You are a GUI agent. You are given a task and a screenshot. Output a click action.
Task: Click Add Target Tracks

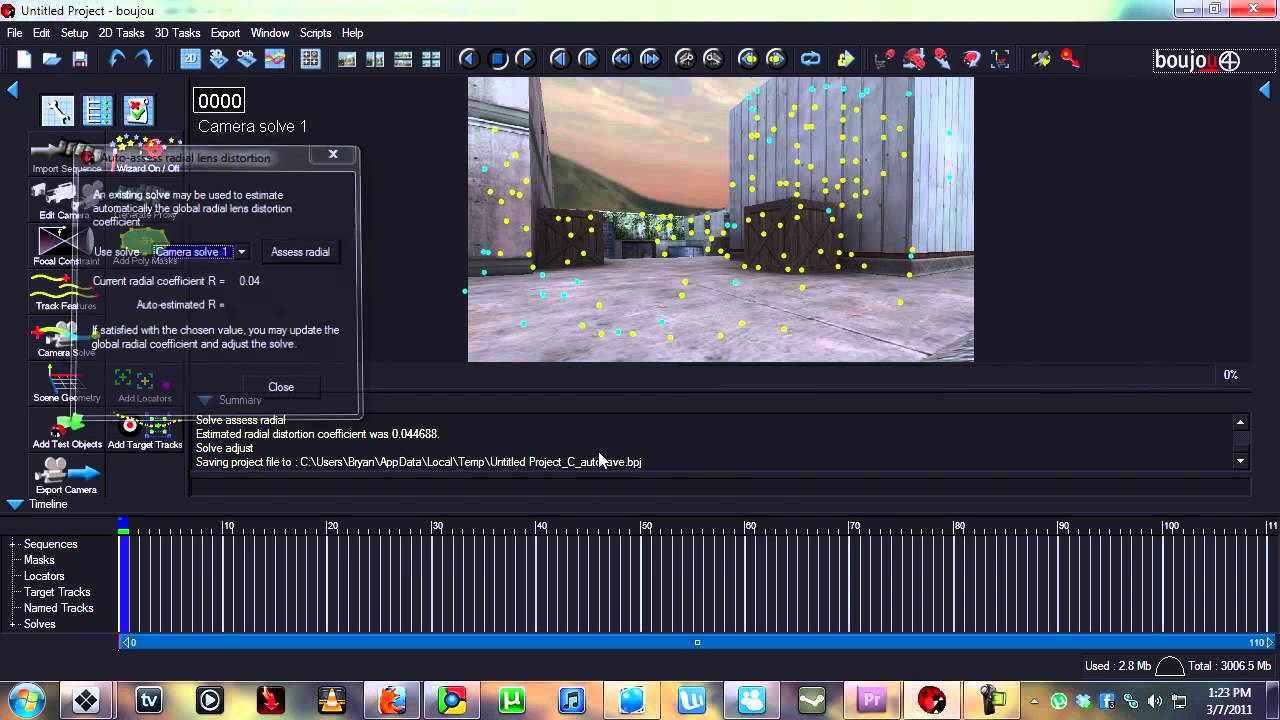pyautogui.click(x=145, y=431)
